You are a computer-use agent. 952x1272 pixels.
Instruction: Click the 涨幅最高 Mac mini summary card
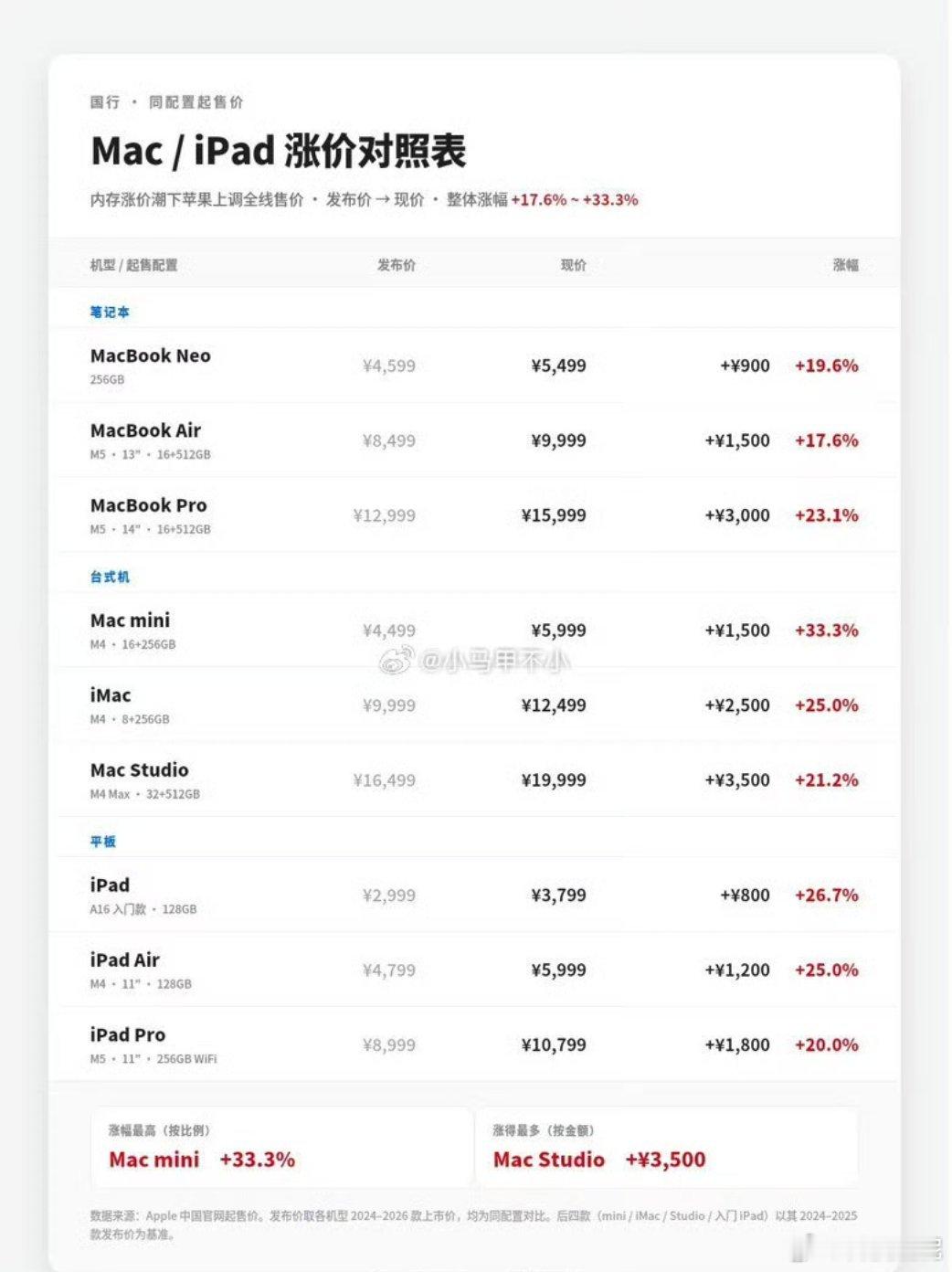coord(281,1147)
